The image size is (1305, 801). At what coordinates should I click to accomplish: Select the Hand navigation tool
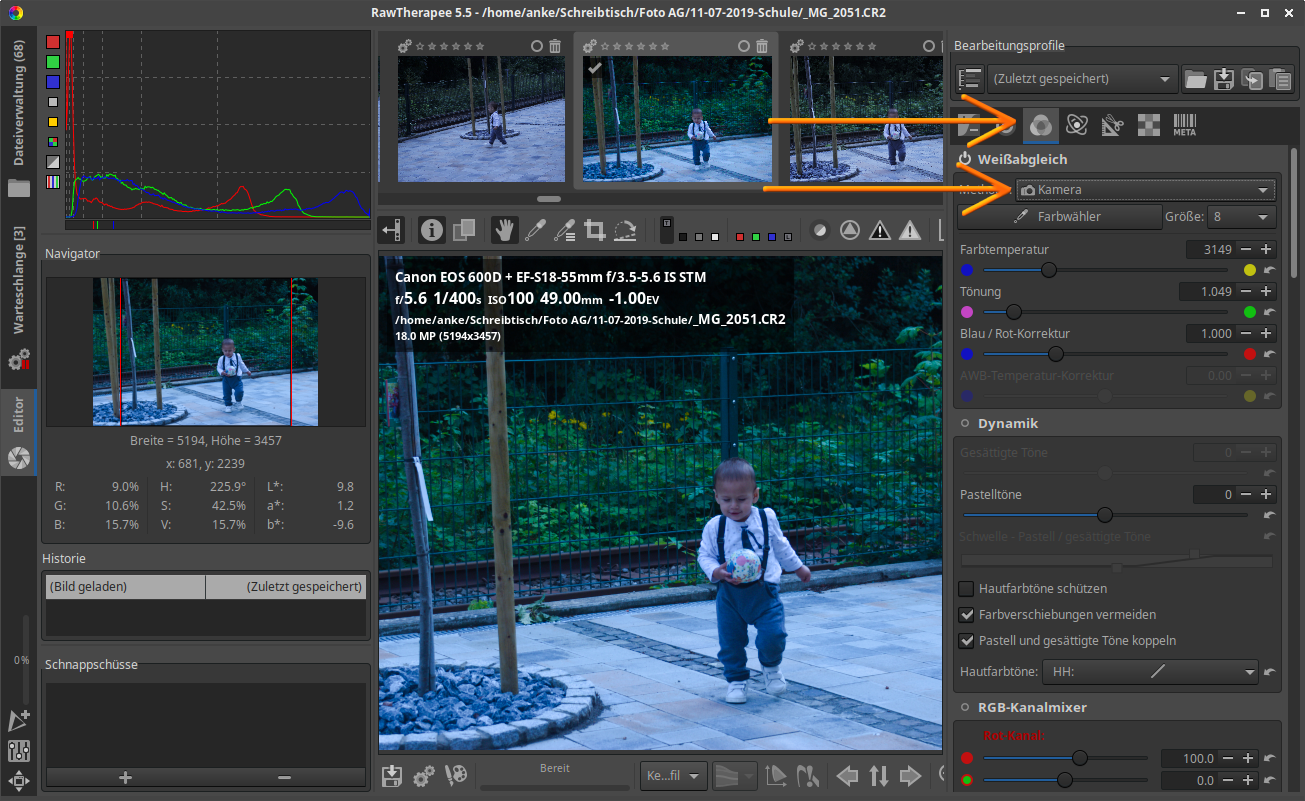(x=504, y=230)
